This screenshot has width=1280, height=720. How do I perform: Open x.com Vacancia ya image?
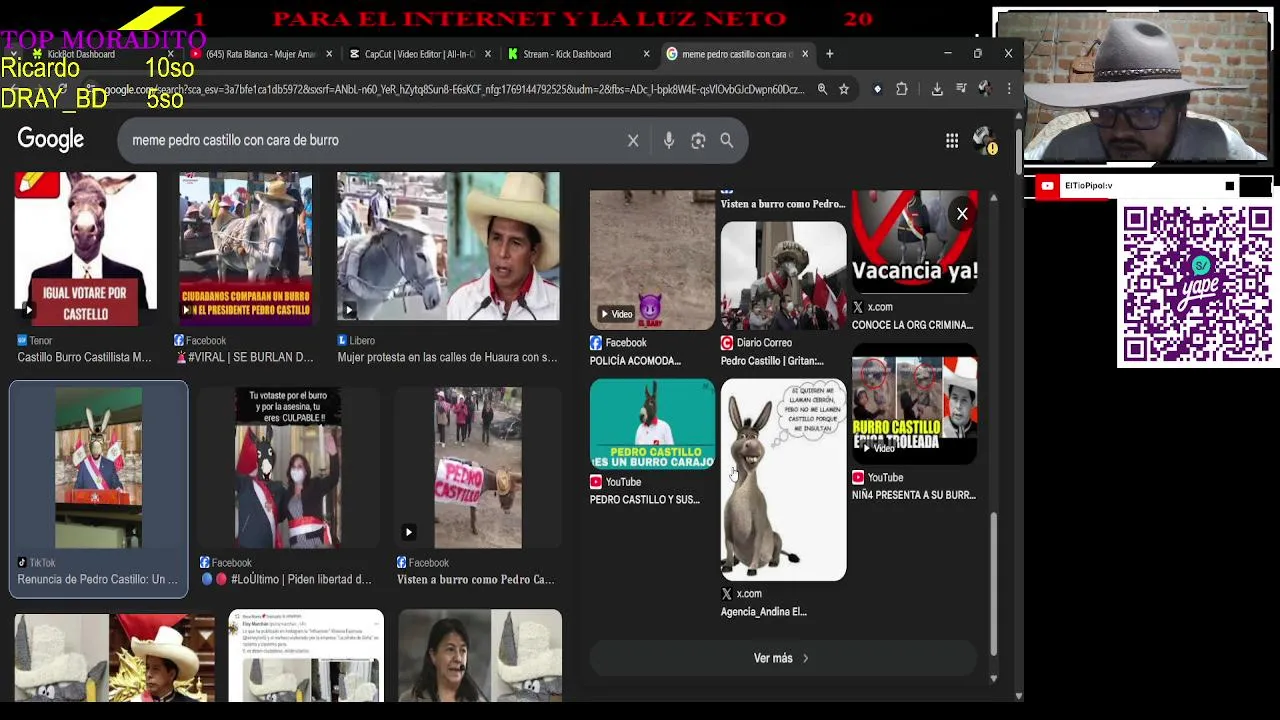[x=914, y=242]
